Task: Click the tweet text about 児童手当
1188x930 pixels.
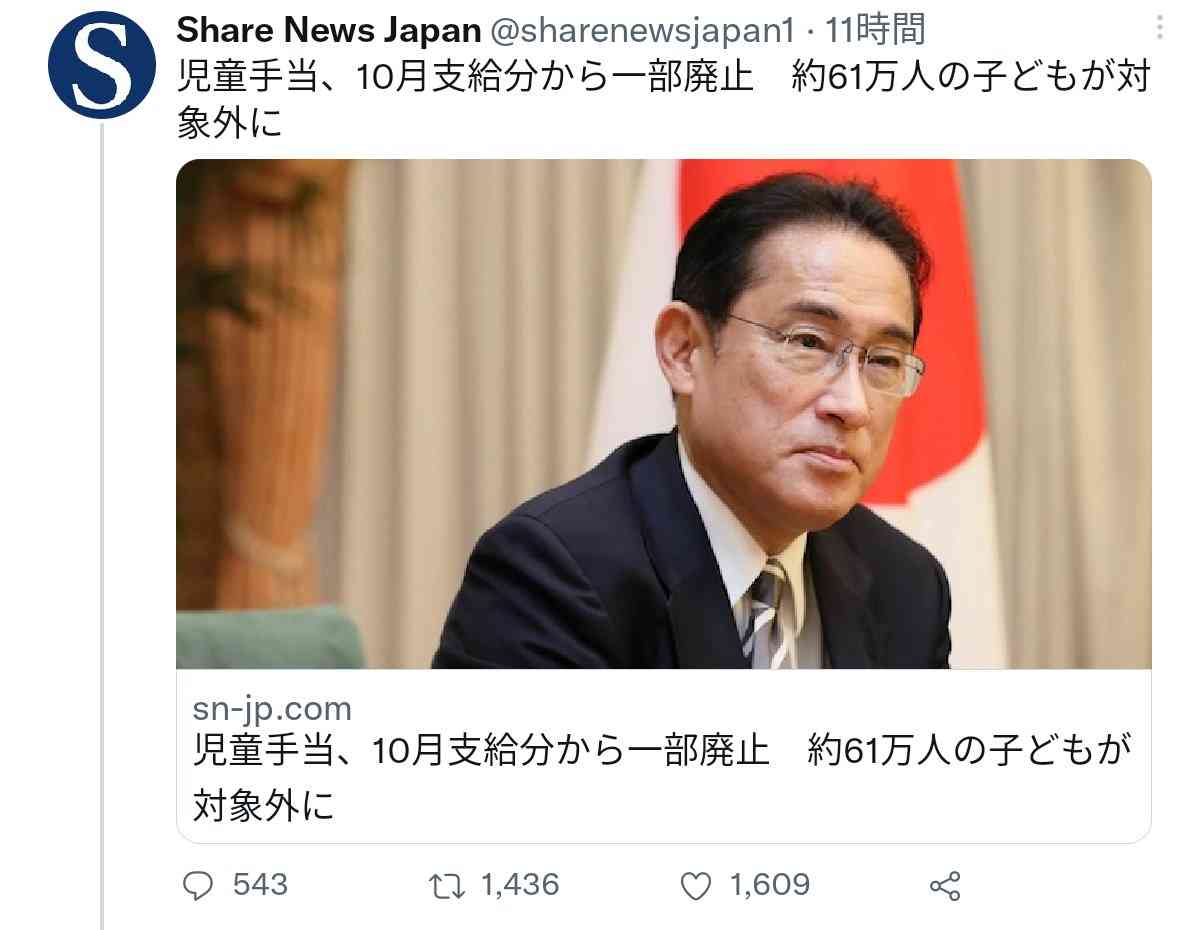Action: pyautogui.click(x=664, y=99)
